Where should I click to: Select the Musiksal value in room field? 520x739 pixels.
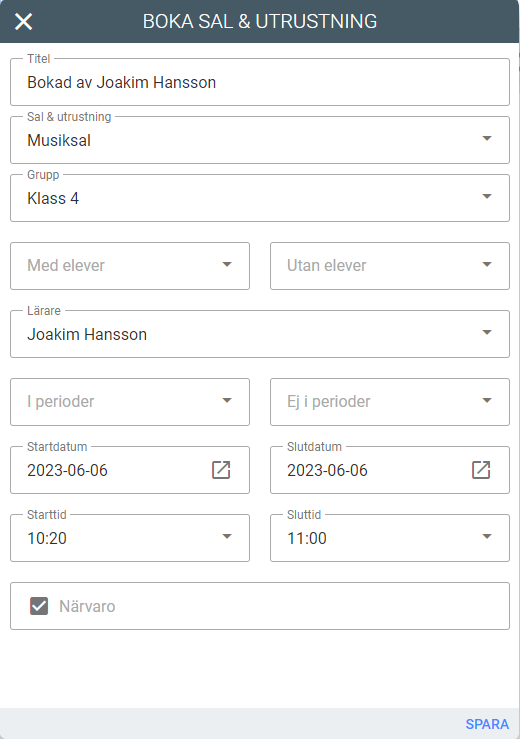tap(59, 140)
